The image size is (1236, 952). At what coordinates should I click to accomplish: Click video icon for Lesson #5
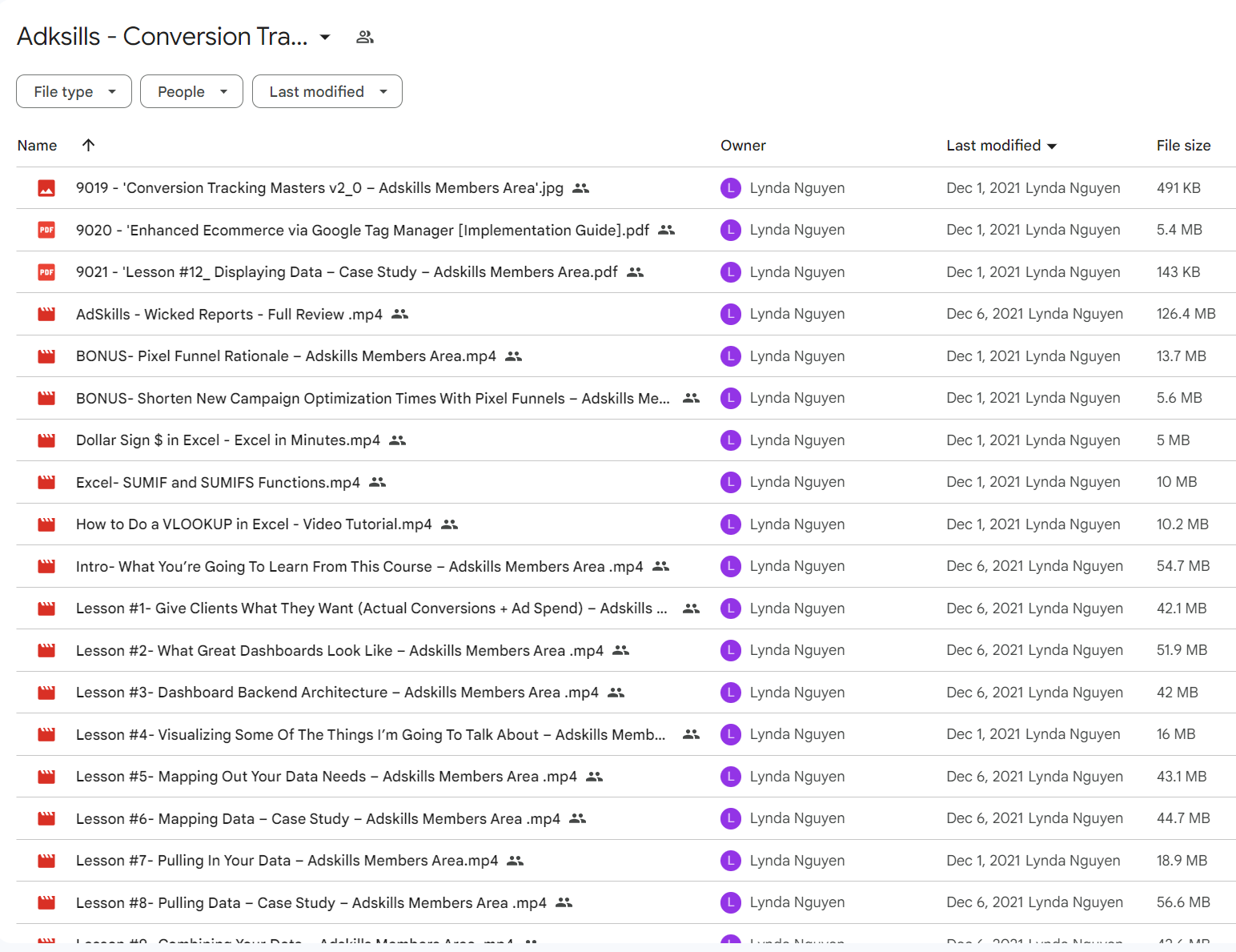(x=46, y=777)
